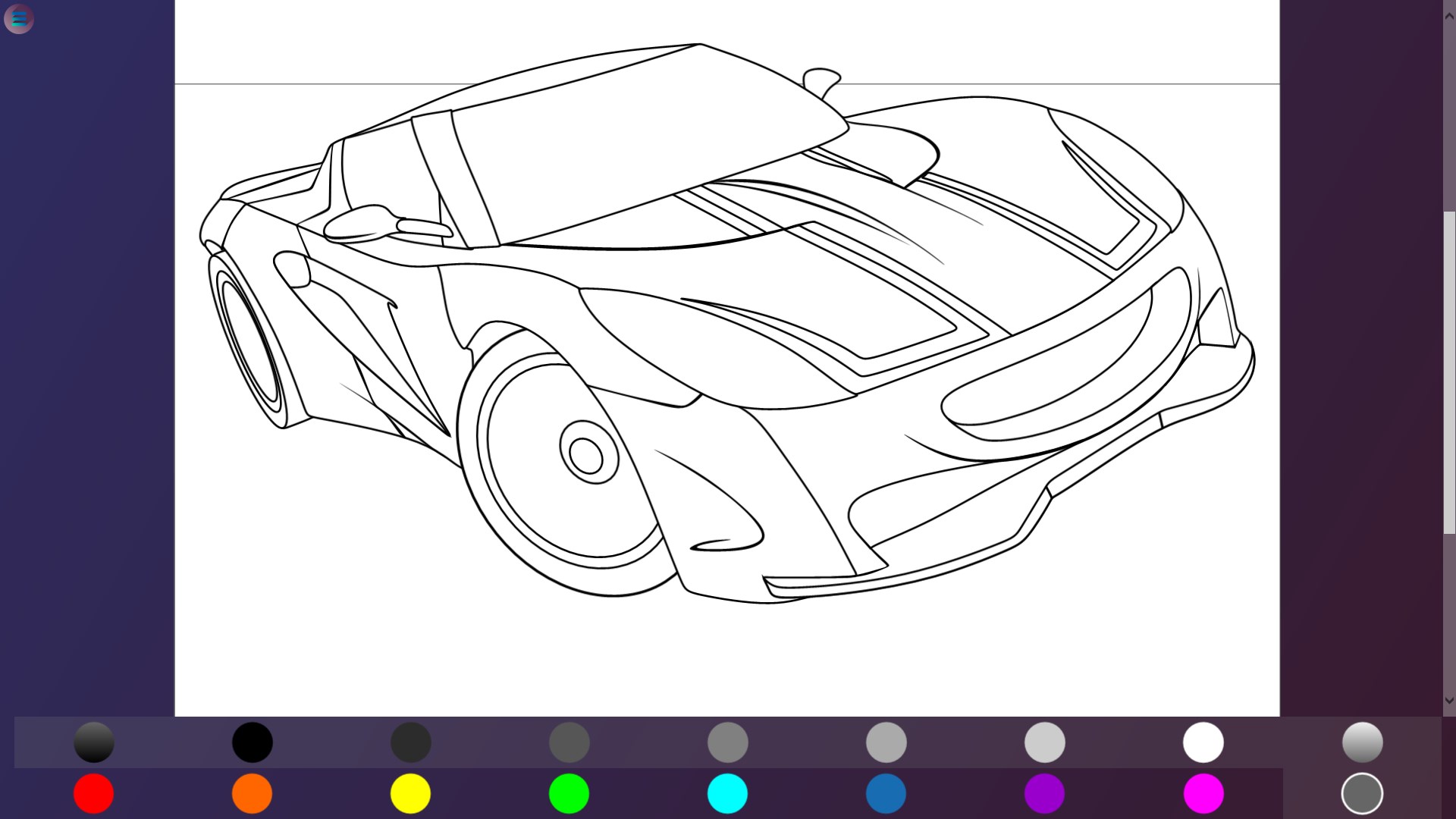Choose the yellow color swatch
Viewport: 1456px width, 819px height.
pos(410,793)
